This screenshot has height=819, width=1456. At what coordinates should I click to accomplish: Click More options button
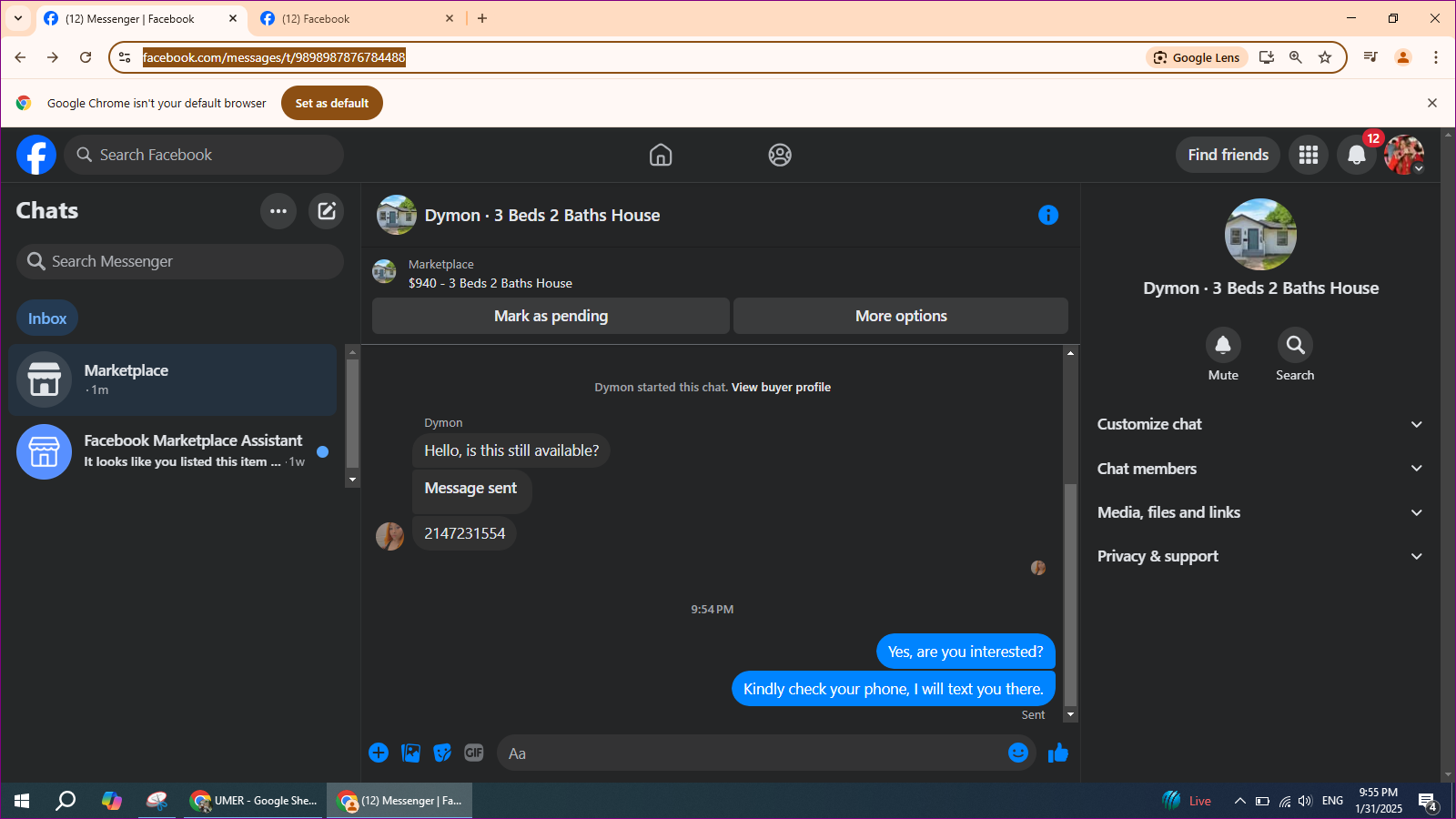(901, 316)
